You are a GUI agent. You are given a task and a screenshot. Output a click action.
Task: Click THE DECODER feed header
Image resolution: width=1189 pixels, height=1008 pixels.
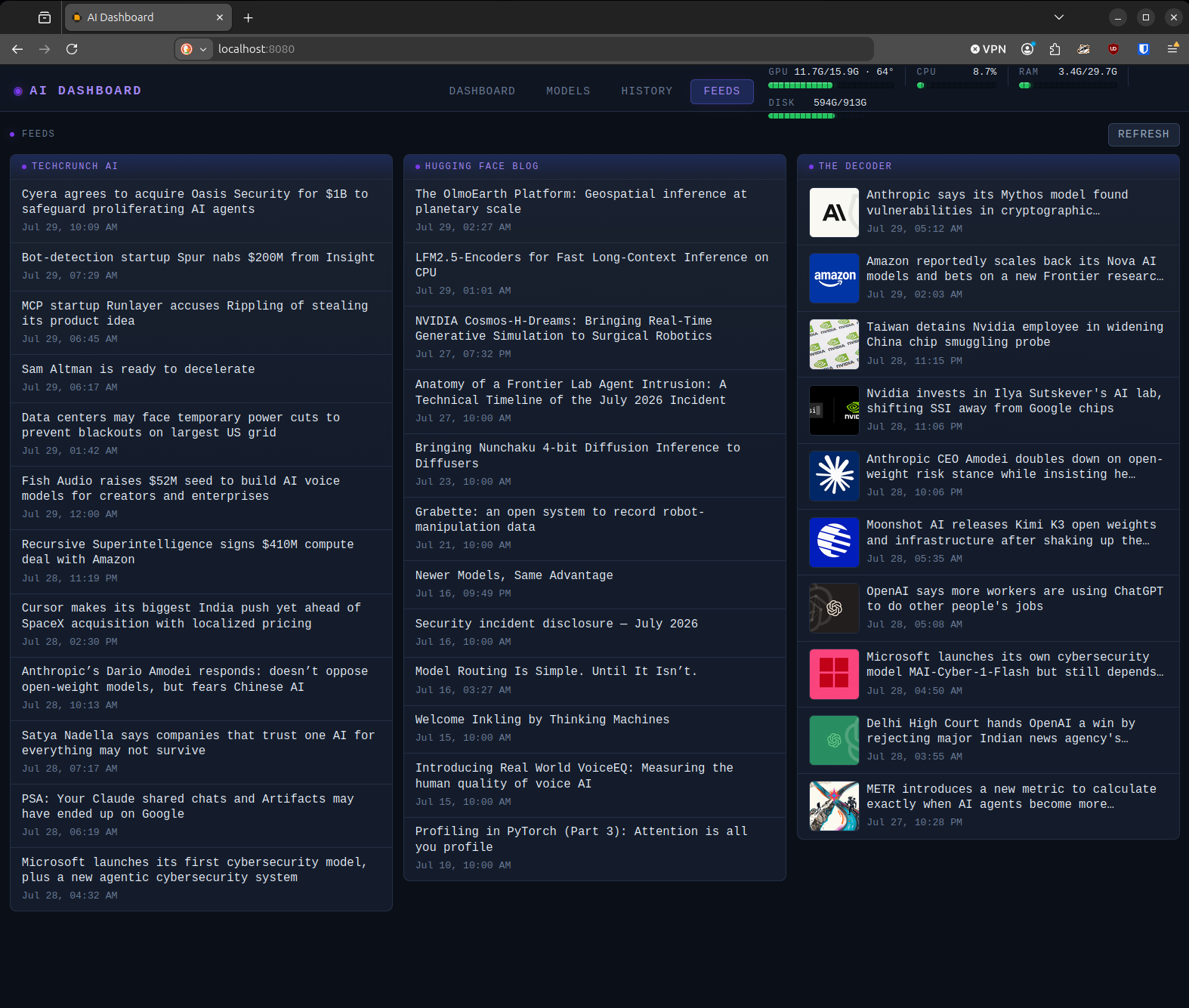(988, 166)
